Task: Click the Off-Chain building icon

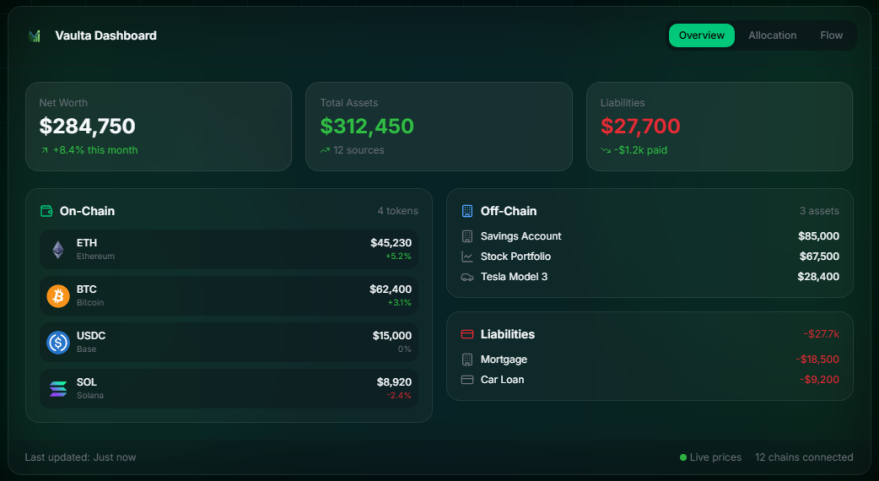Action: 467,211
